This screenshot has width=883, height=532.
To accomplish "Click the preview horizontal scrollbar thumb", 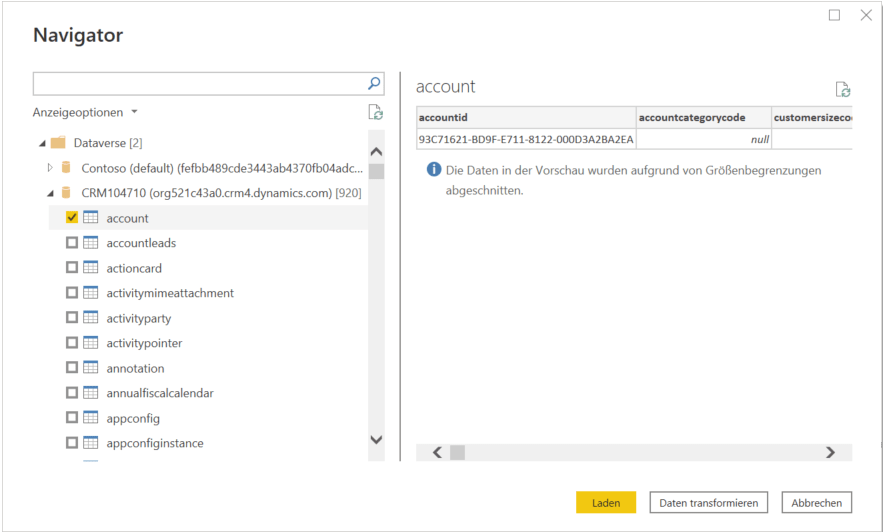I will (457, 453).
